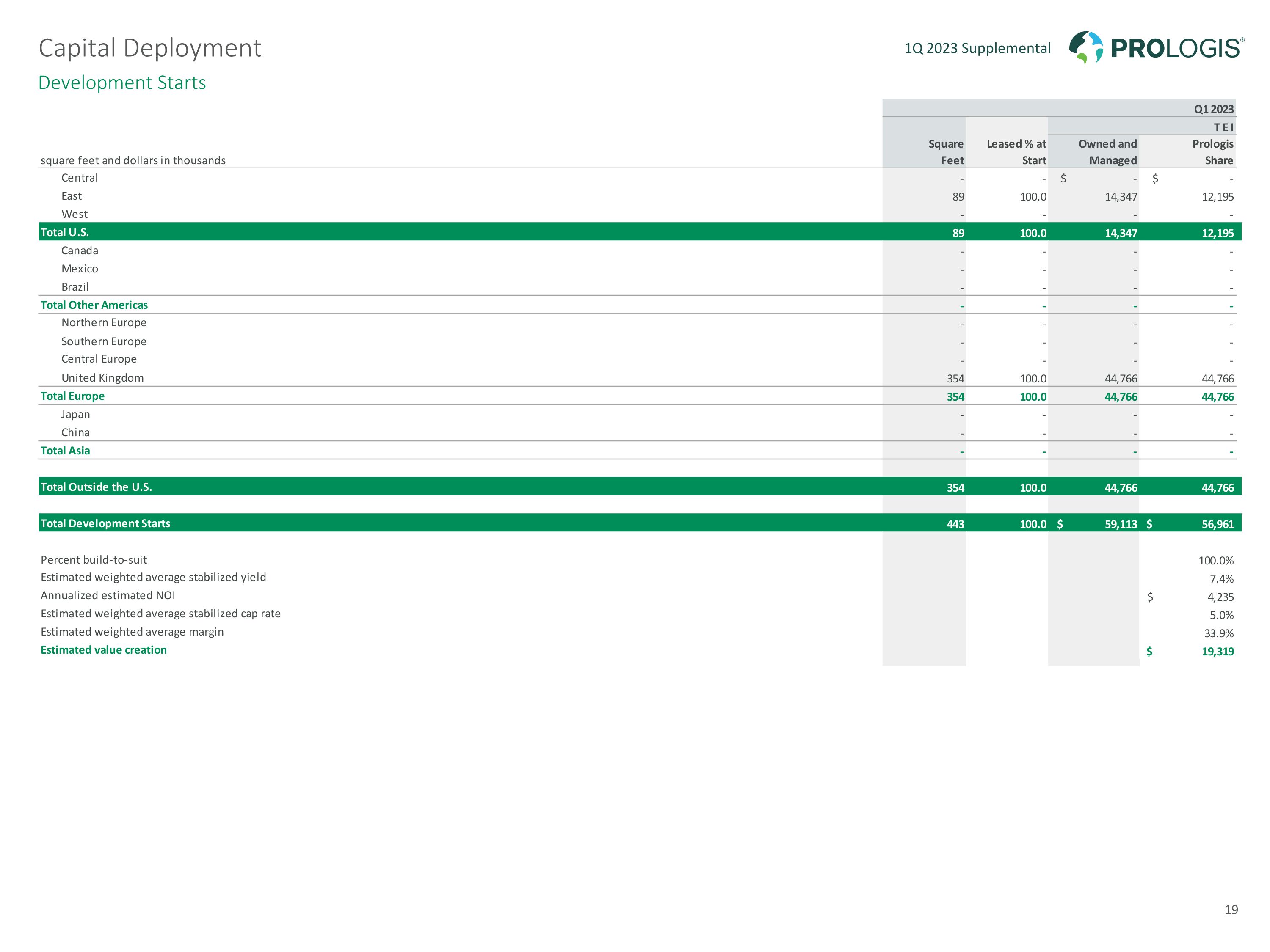Viewport: 1270px width, 952px height.
Task: Select the Total Outside the U.S. row
Action: [96, 487]
